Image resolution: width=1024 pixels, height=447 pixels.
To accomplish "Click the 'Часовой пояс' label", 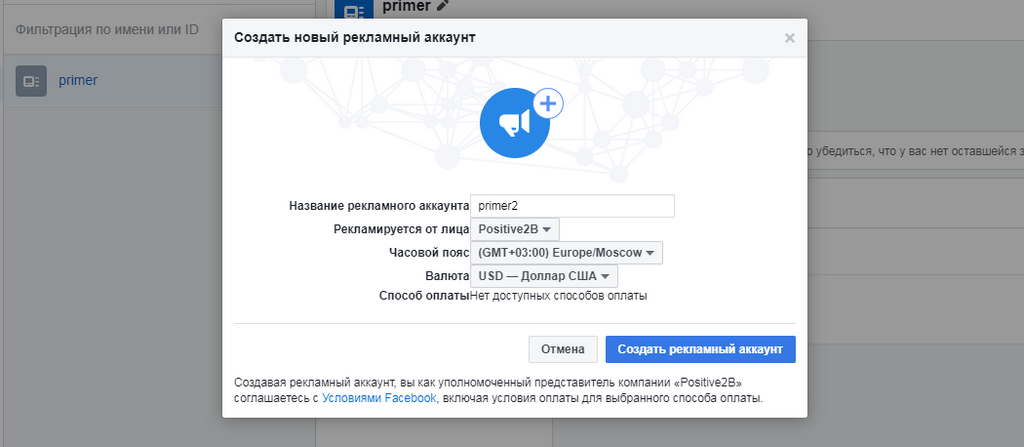I will point(428,253).
